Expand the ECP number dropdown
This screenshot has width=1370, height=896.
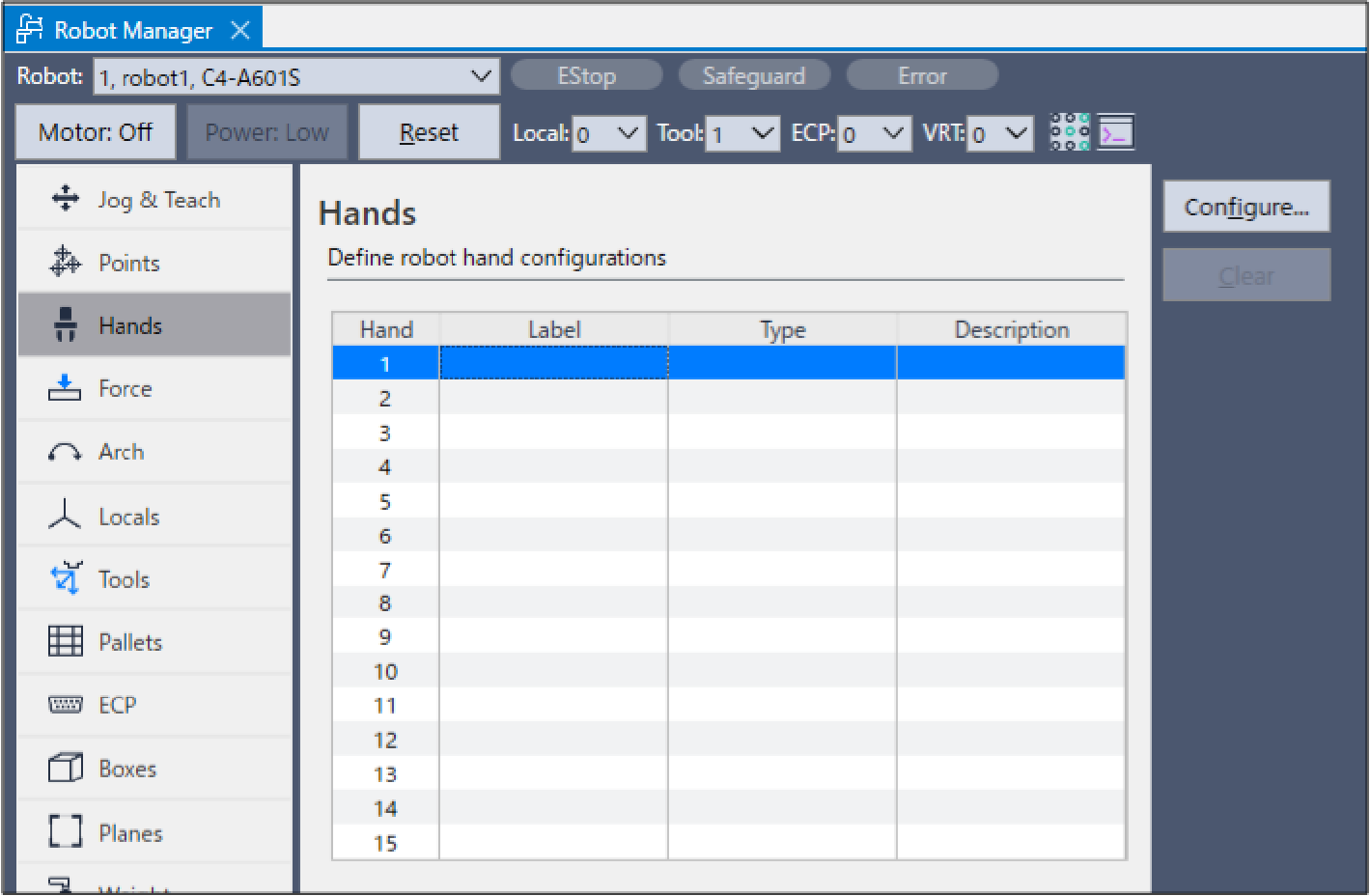[874, 133]
